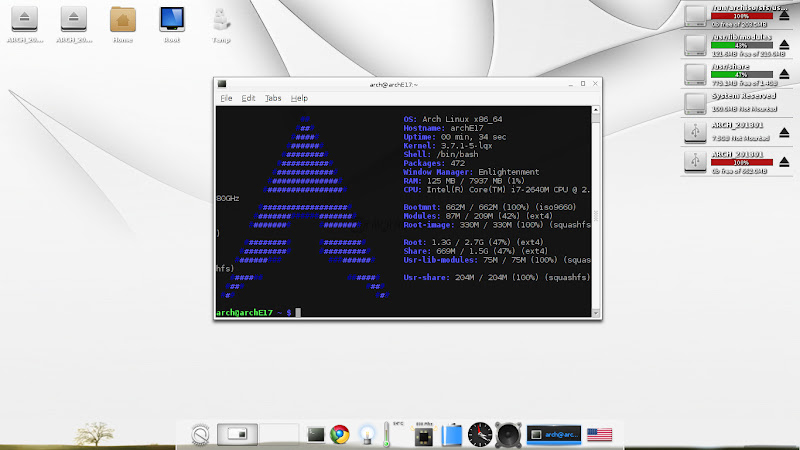800x450 pixels.
Task: Eject the /usr/share volume
Action: click(x=784, y=74)
